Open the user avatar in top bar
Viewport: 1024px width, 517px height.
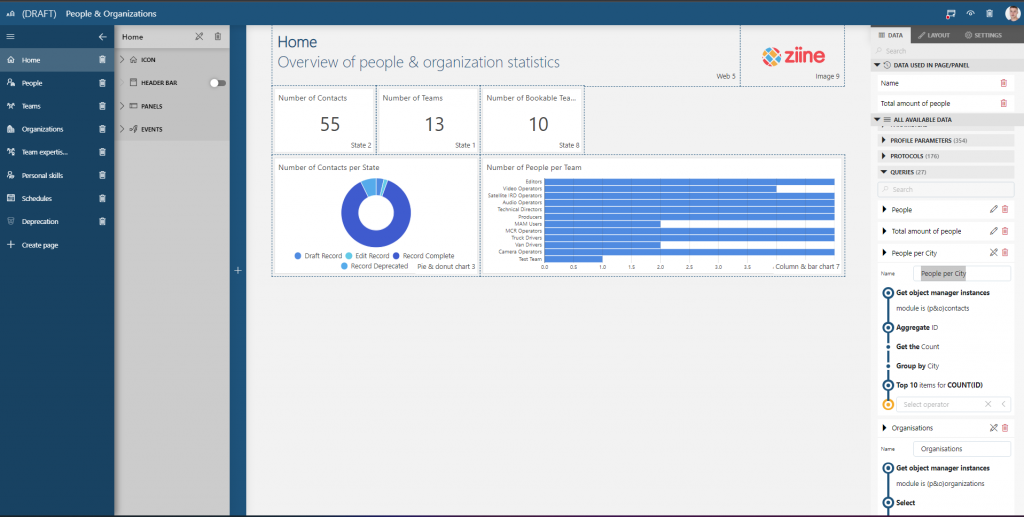tap(1012, 14)
